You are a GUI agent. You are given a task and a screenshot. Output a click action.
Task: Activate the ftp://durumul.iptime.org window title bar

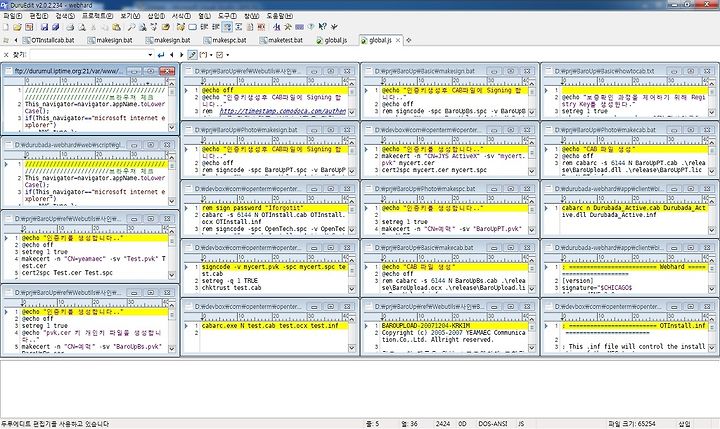[x=90, y=71]
